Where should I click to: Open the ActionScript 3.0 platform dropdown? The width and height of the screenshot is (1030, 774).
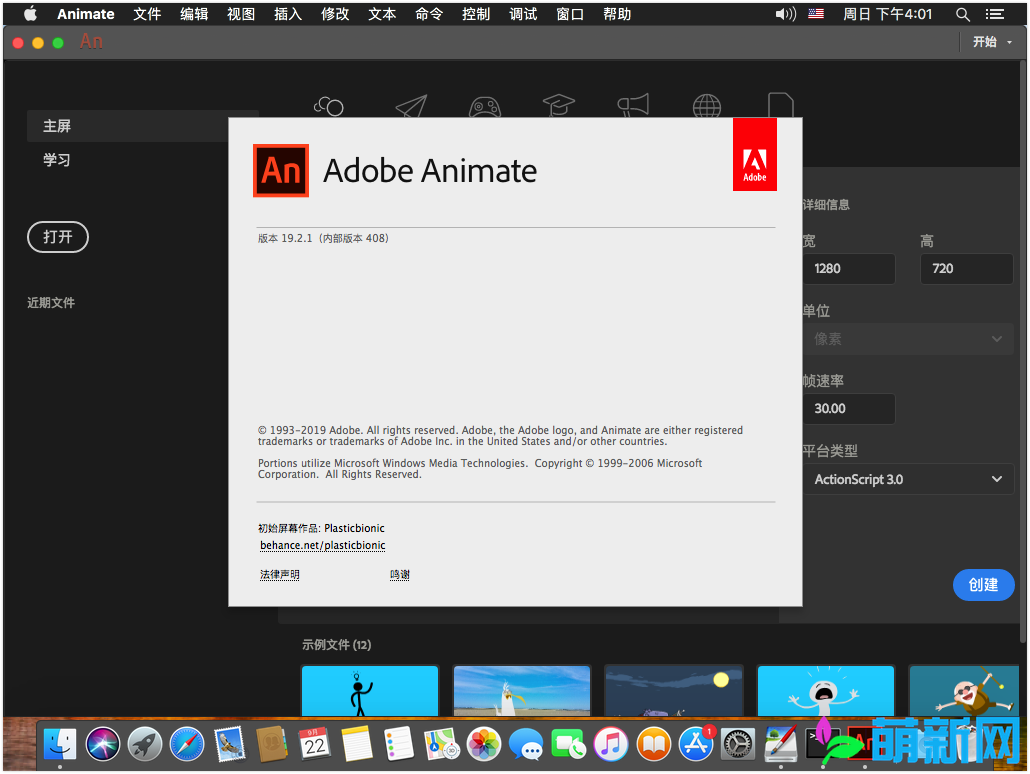pyautogui.click(x=908, y=479)
